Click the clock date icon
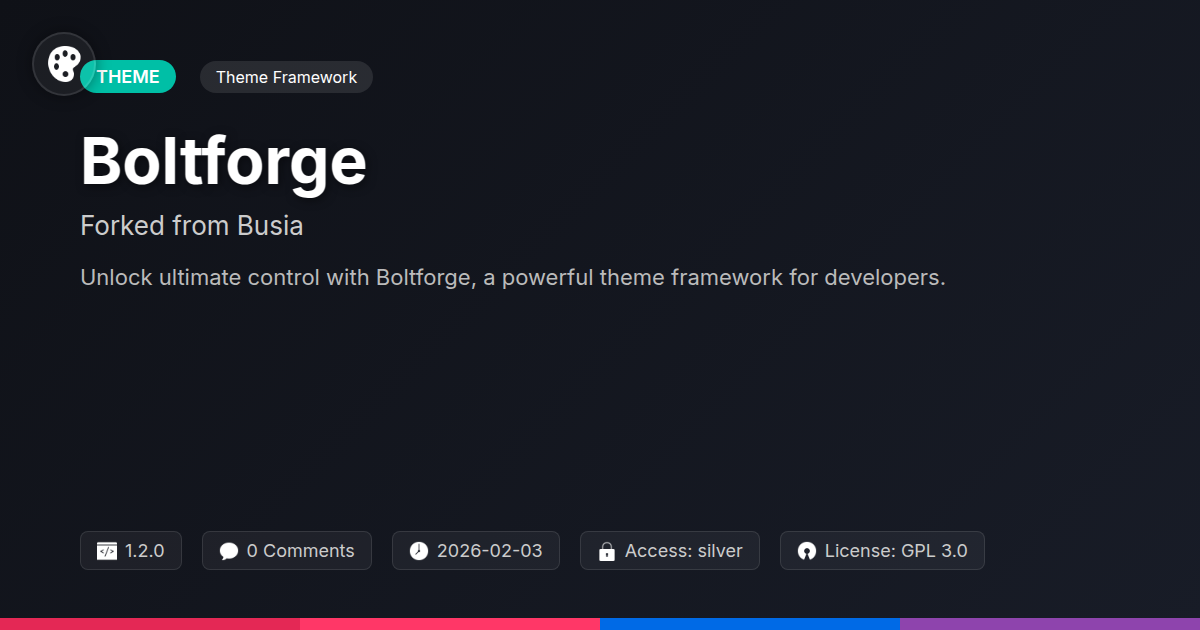Viewport: 1200px width, 630px height. click(x=419, y=551)
